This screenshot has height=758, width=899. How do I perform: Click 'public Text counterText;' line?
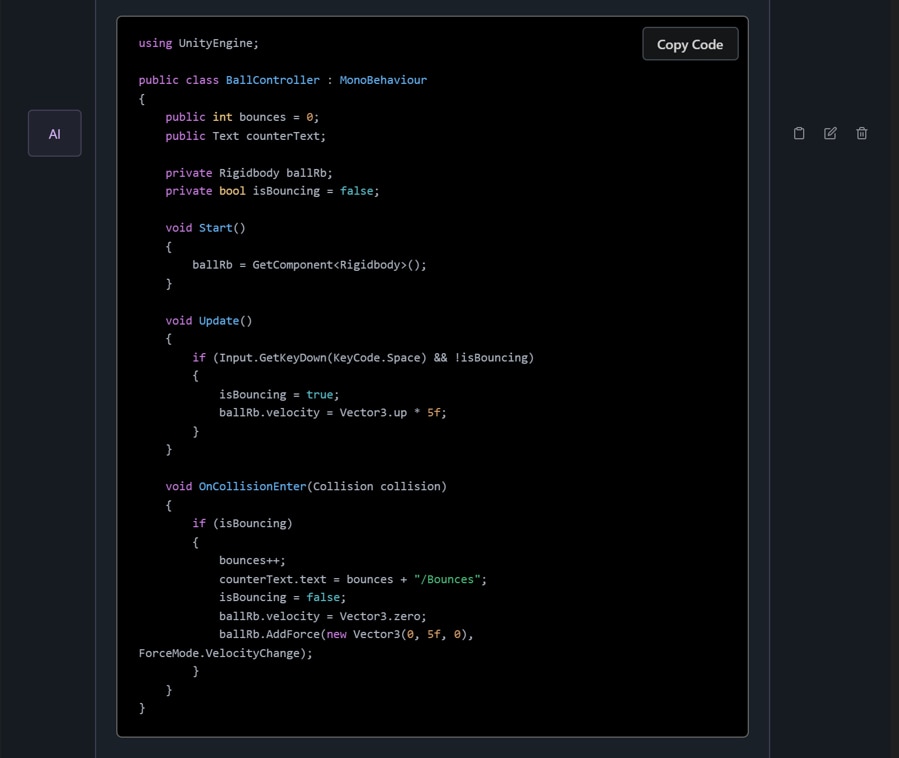[x=245, y=136]
